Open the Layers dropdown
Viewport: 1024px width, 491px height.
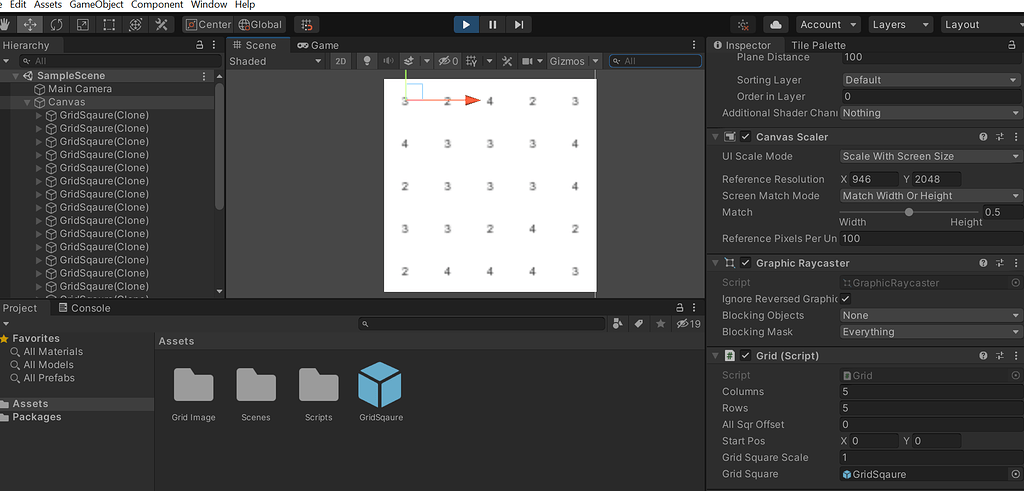point(901,25)
